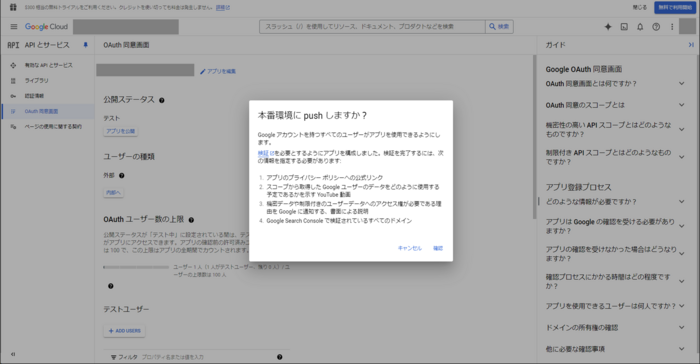Click the OAuth user count progress bar
The height and width of the screenshot is (364, 700).
(x=136, y=267)
